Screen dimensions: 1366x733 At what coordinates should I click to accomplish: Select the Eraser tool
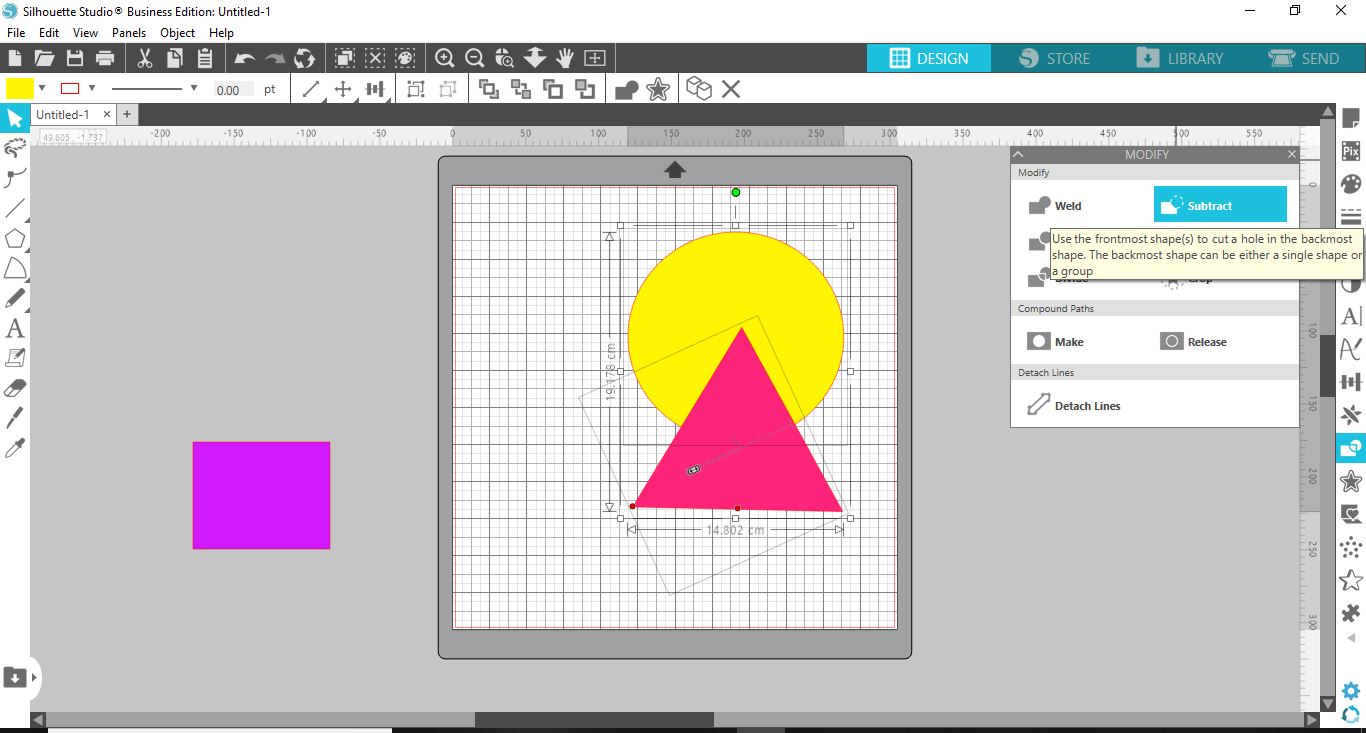pyautogui.click(x=15, y=387)
